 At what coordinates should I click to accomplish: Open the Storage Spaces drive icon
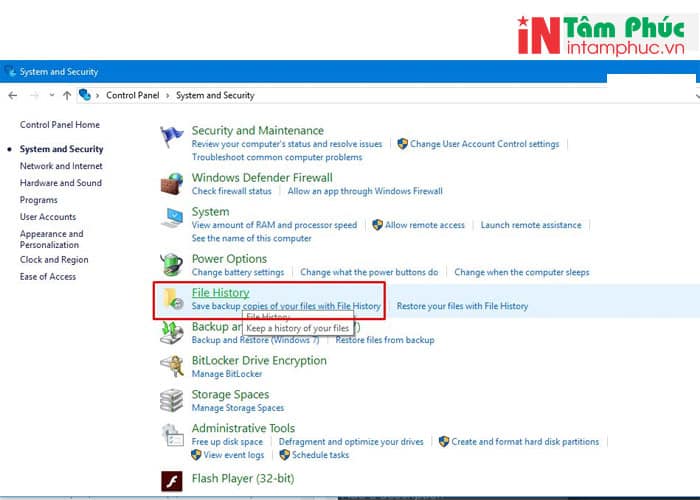[173, 401]
